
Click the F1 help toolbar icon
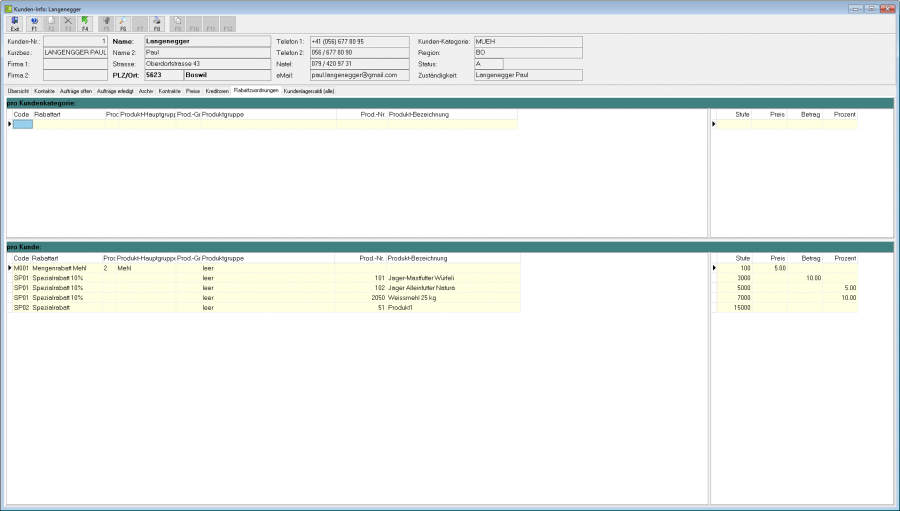(x=34, y=24)
